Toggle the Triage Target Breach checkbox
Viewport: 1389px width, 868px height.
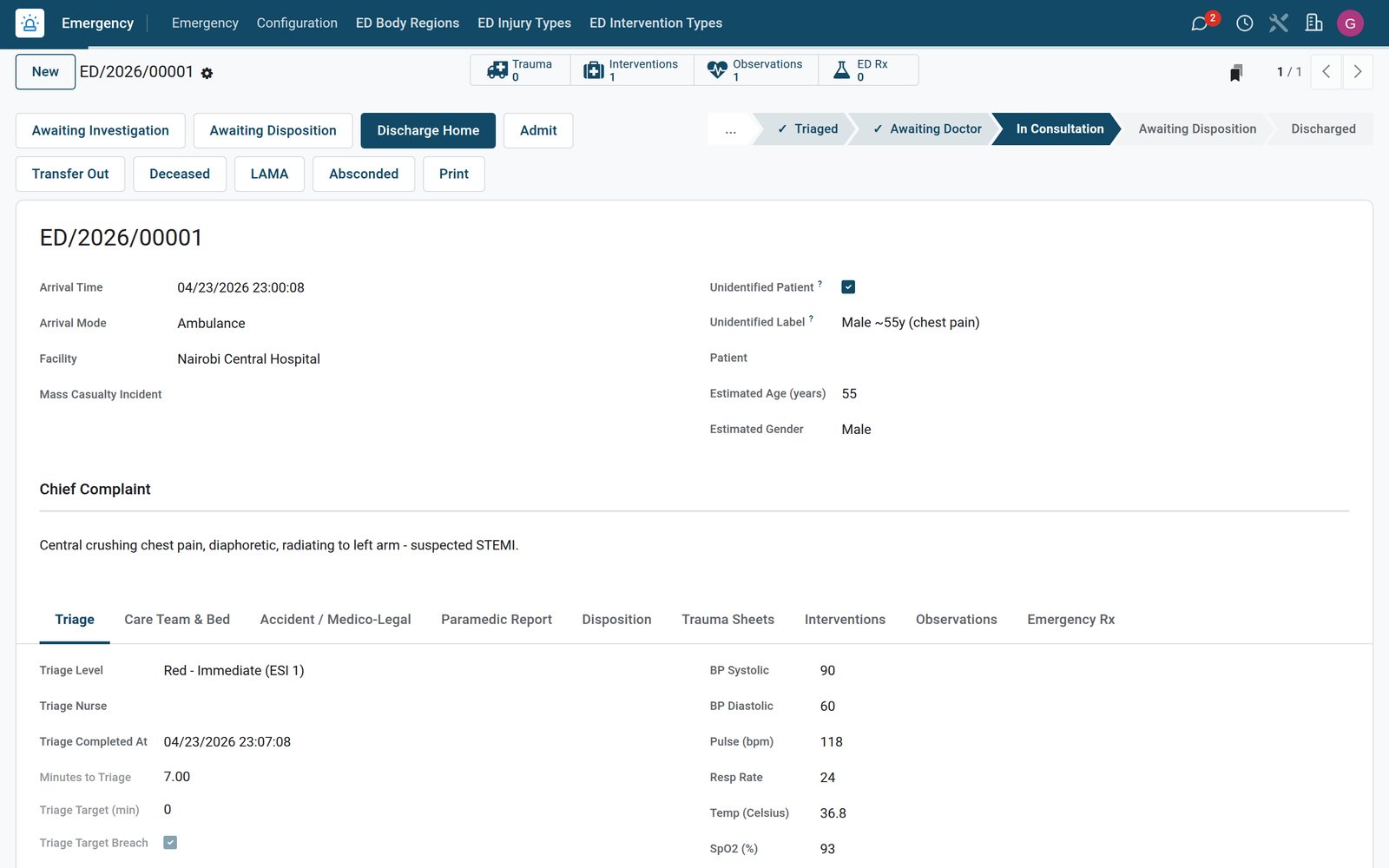pyautogui.click(x=170, y=843)
